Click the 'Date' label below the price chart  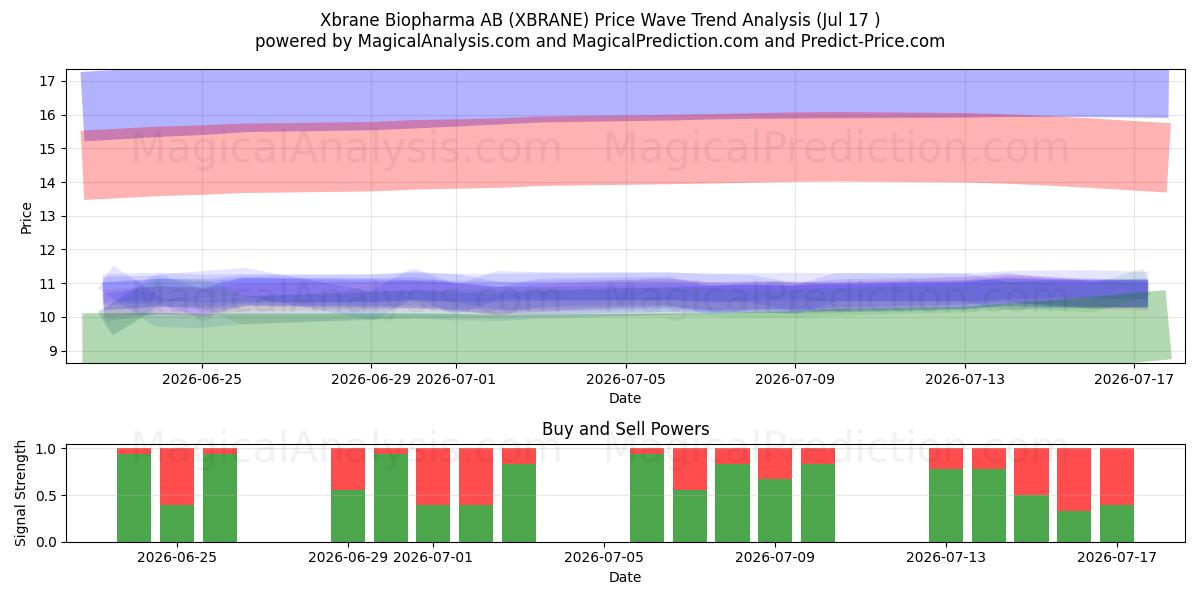[625, 398]
